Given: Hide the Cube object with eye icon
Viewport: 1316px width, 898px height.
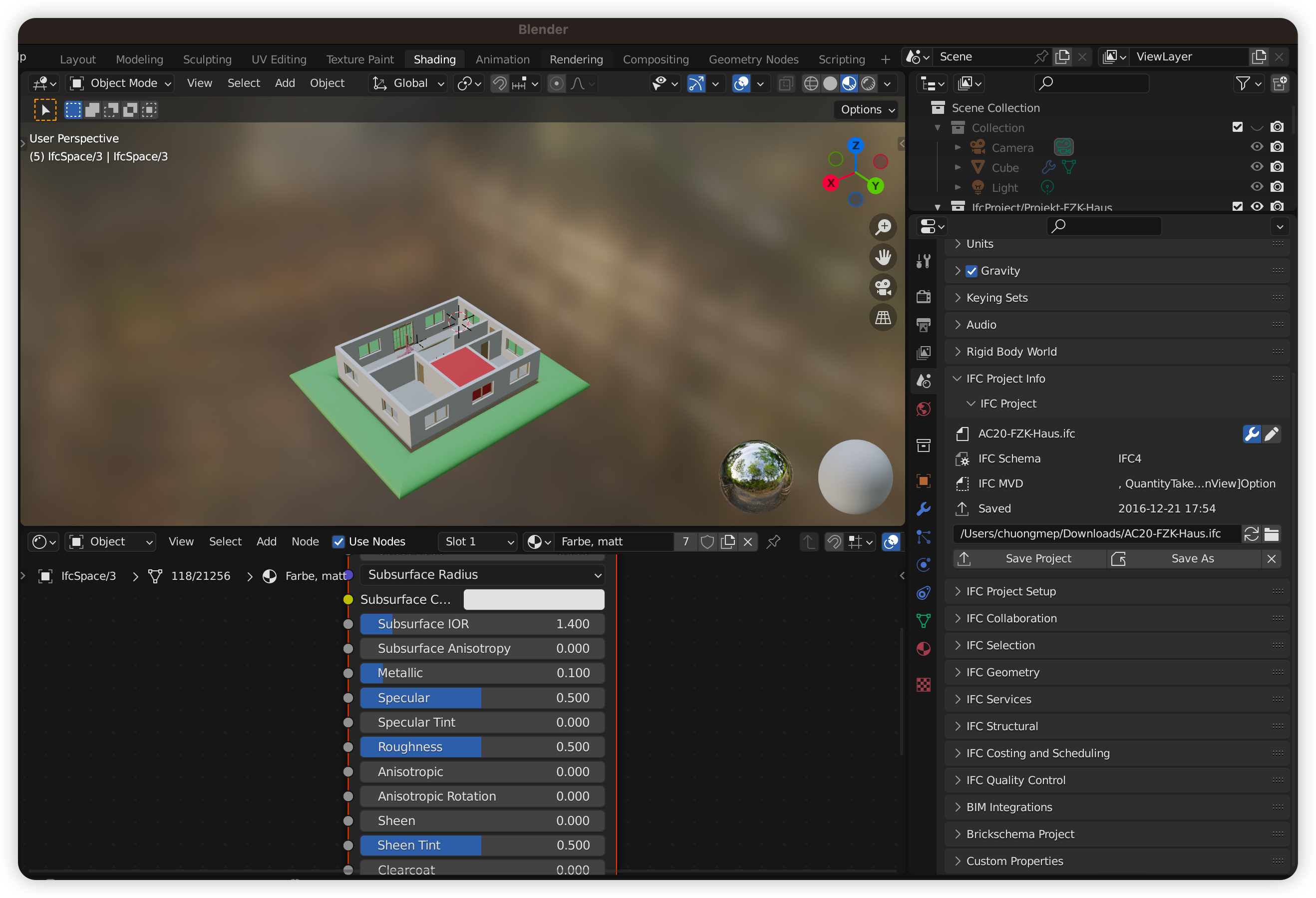Looking at the screenshot, I should [x=1256, y=167].
